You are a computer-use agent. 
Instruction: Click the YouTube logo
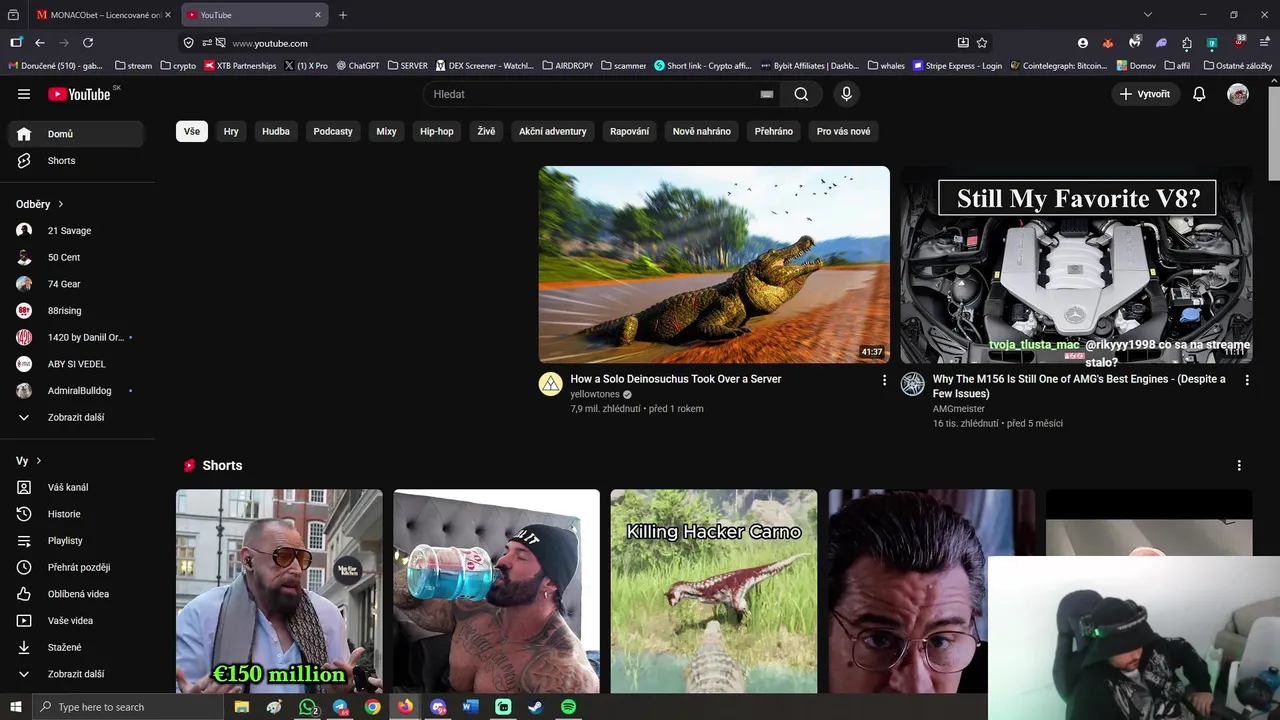click(x=79, y=94)
